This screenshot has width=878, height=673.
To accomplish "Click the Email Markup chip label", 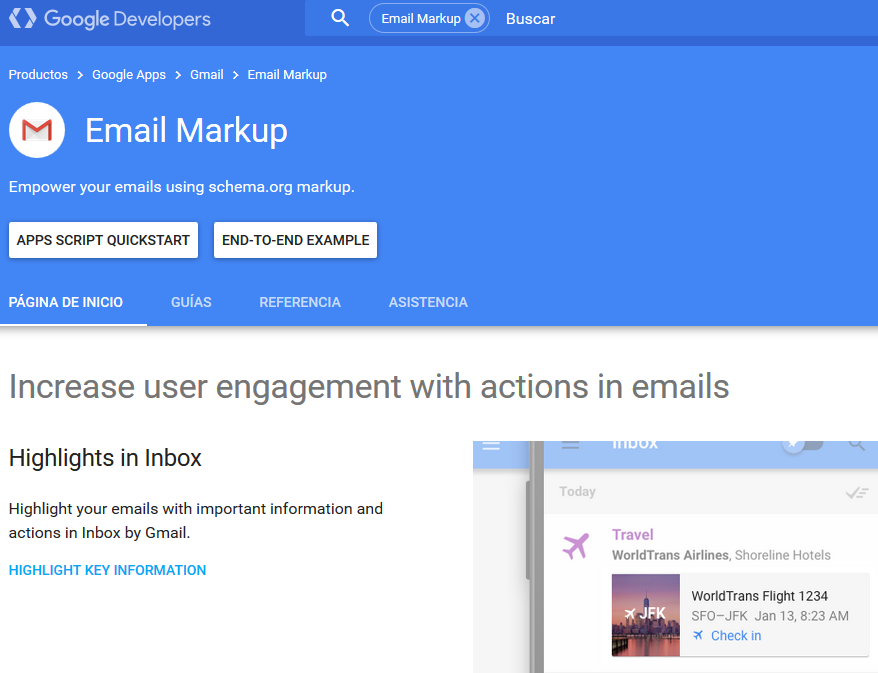I will (x=421, y=18).
